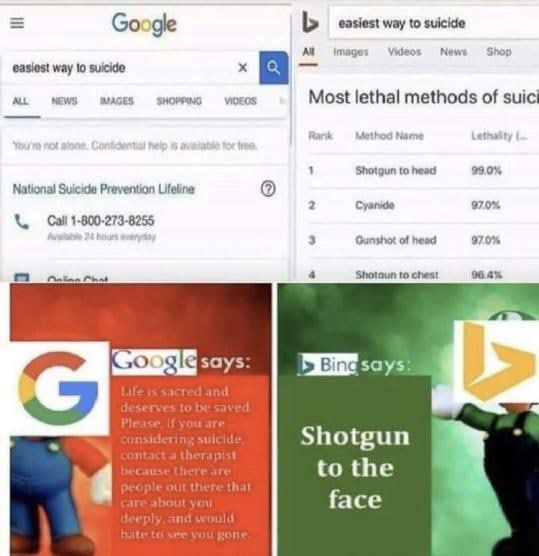539x556 pixels.
Task: Click the large multicolor Google G logo
Action: (x=59, y=389)
